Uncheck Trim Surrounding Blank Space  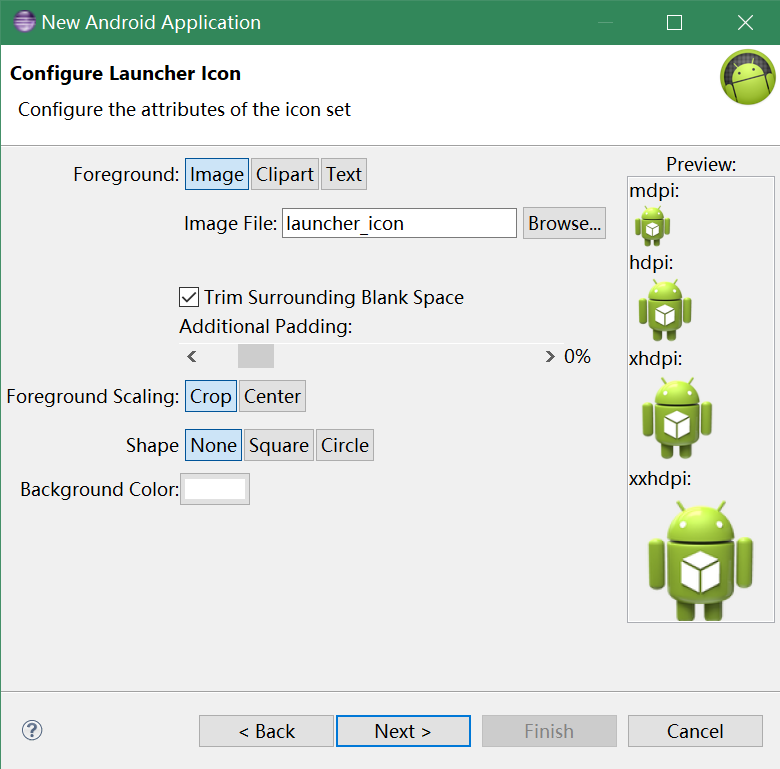coord(188,297)
